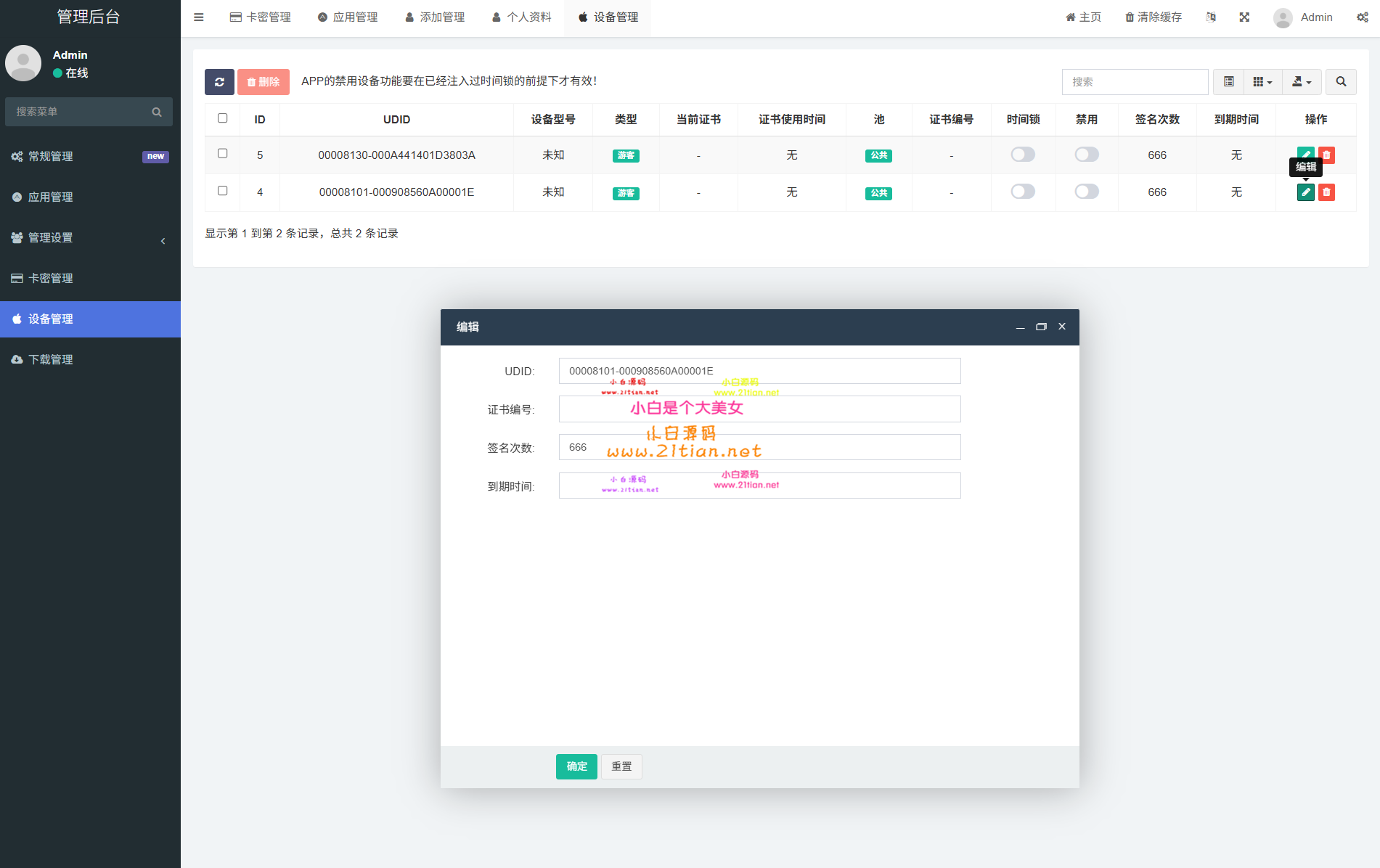Click the 确定 button in the edit dialog
The height and width of the screenshot is (868, 1380).
[x=576, y=766]
